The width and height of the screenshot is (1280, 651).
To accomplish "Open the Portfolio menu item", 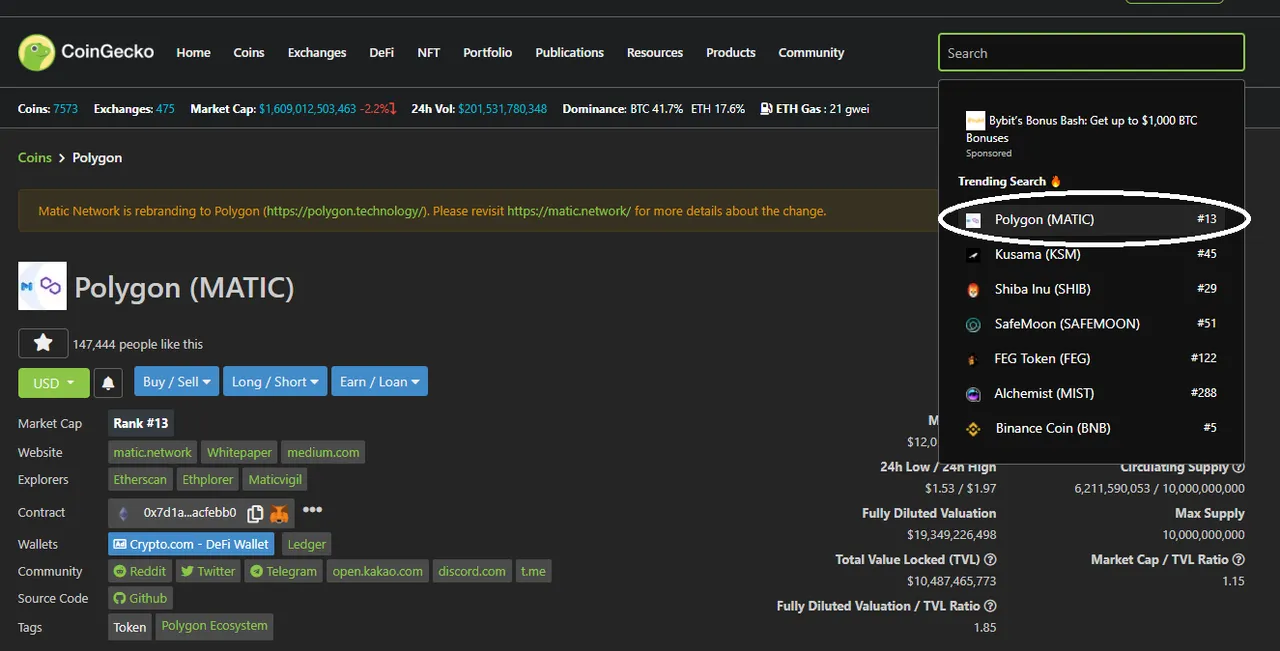I will point(487,52).
